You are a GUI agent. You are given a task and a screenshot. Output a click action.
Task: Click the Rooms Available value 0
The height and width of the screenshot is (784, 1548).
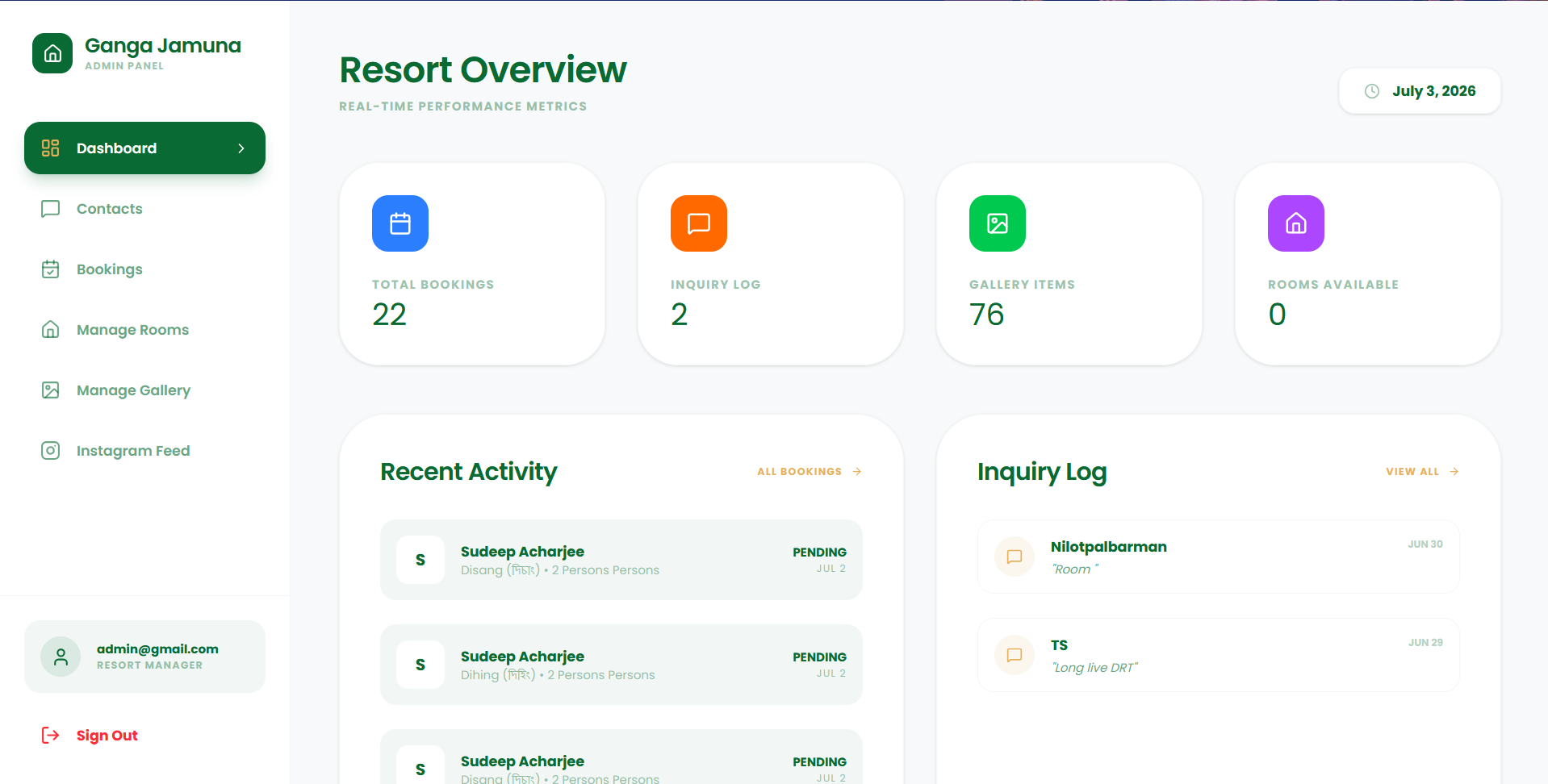click(x=1277, y=315)
